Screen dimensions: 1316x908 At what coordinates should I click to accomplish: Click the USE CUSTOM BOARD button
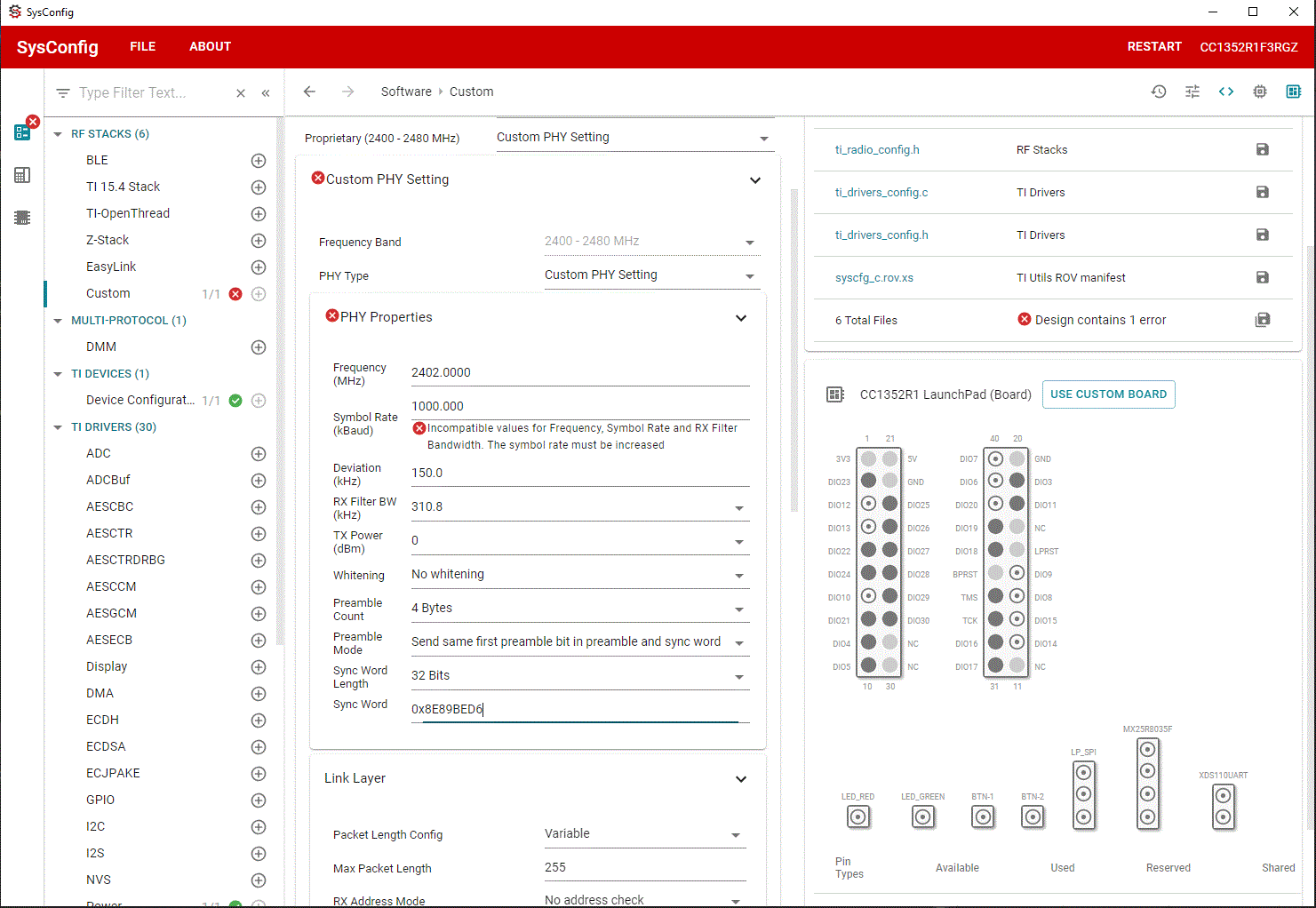(x=1108, y=394)
